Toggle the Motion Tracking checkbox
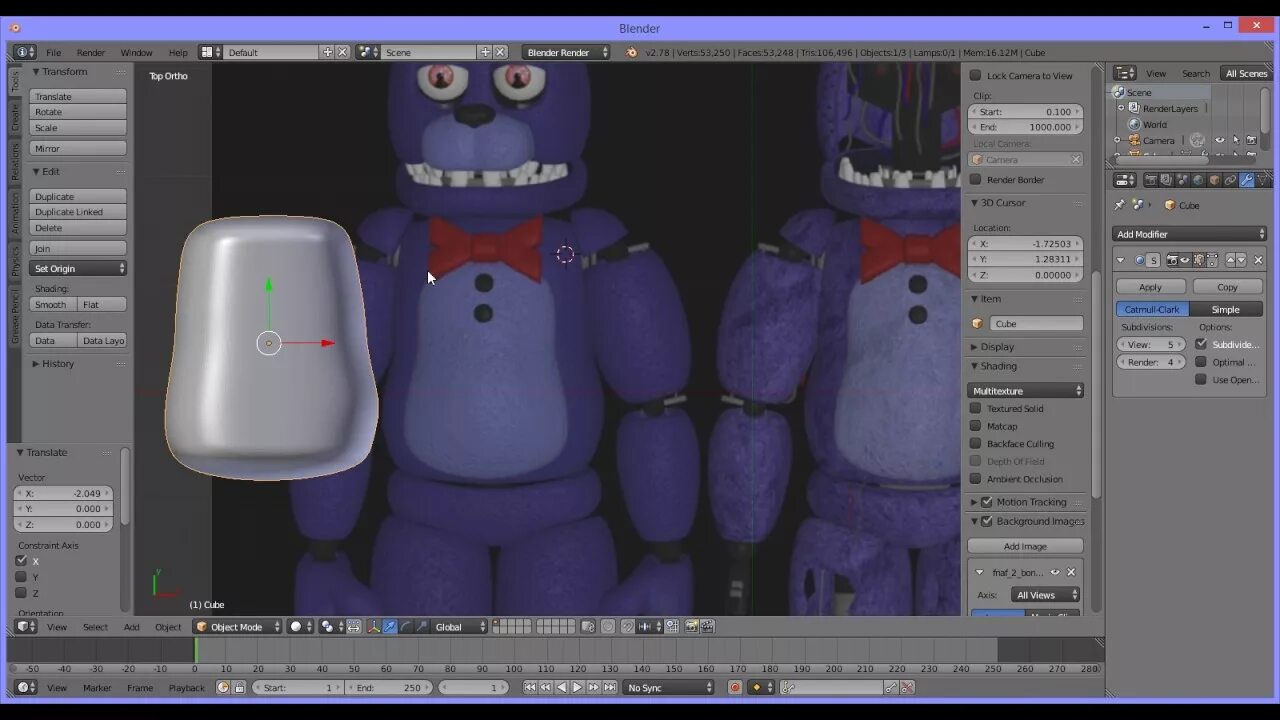Image resolution: width=1280 pixels, height=720 pixels. pos(987,502)
